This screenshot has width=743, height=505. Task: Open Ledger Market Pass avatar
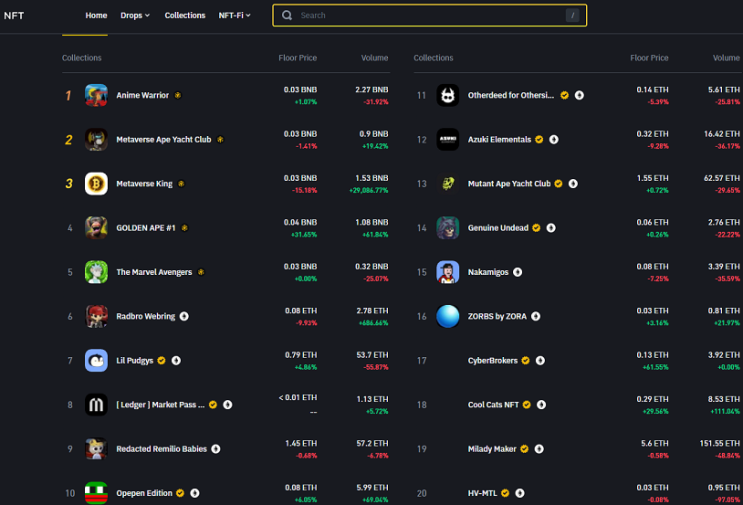tap(96, 405)
